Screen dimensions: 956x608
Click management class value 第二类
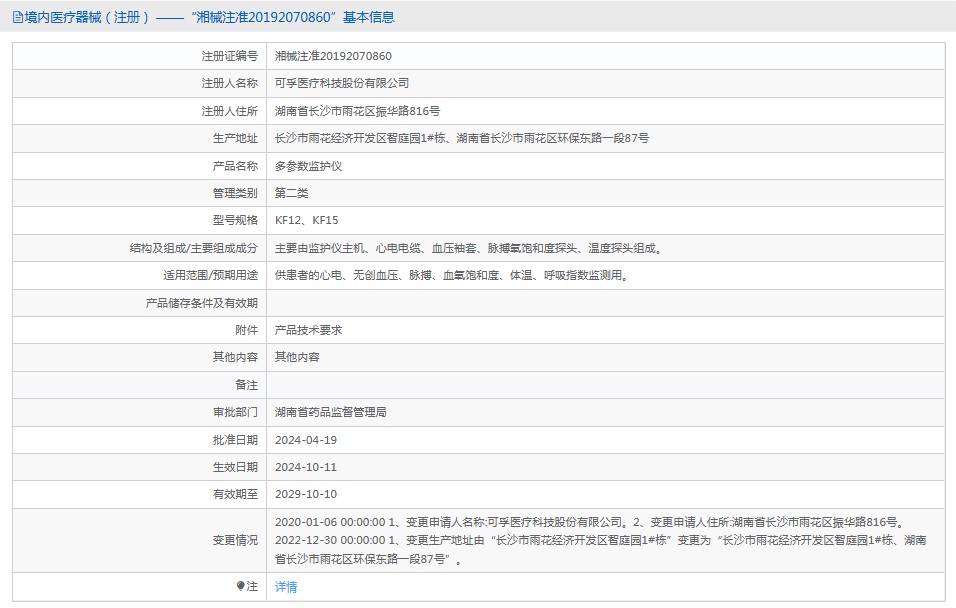tap(291, 193)
